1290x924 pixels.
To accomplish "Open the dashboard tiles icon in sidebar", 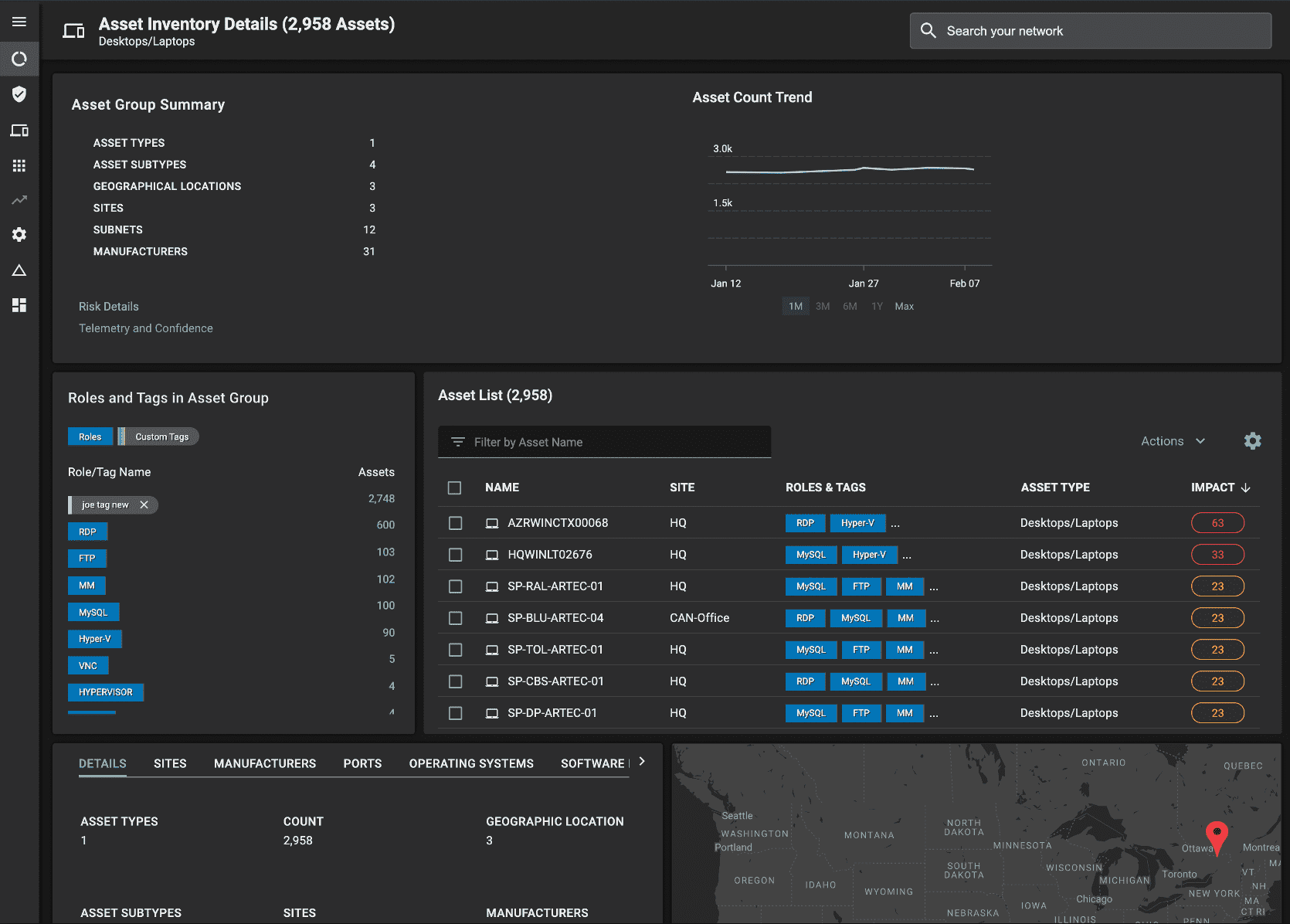I will [x=19, y=305].
